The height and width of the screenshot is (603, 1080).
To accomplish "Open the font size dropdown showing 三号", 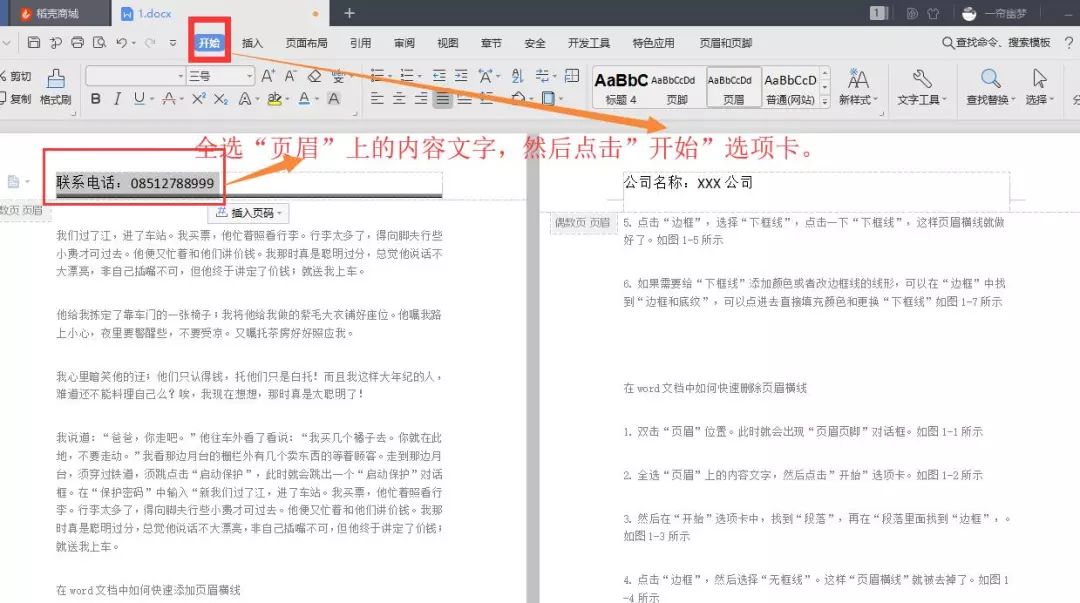I will click(221, 76).
